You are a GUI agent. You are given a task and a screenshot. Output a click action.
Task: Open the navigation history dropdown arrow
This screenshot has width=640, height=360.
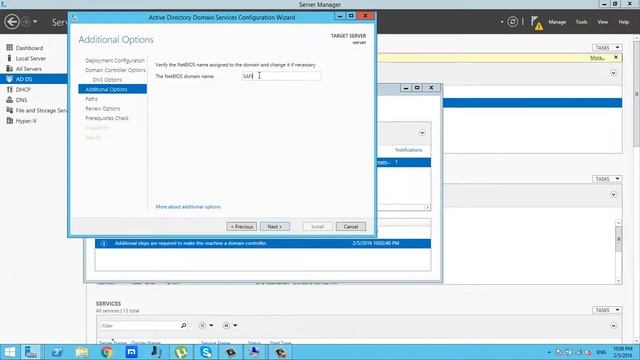tap(35, 22)
